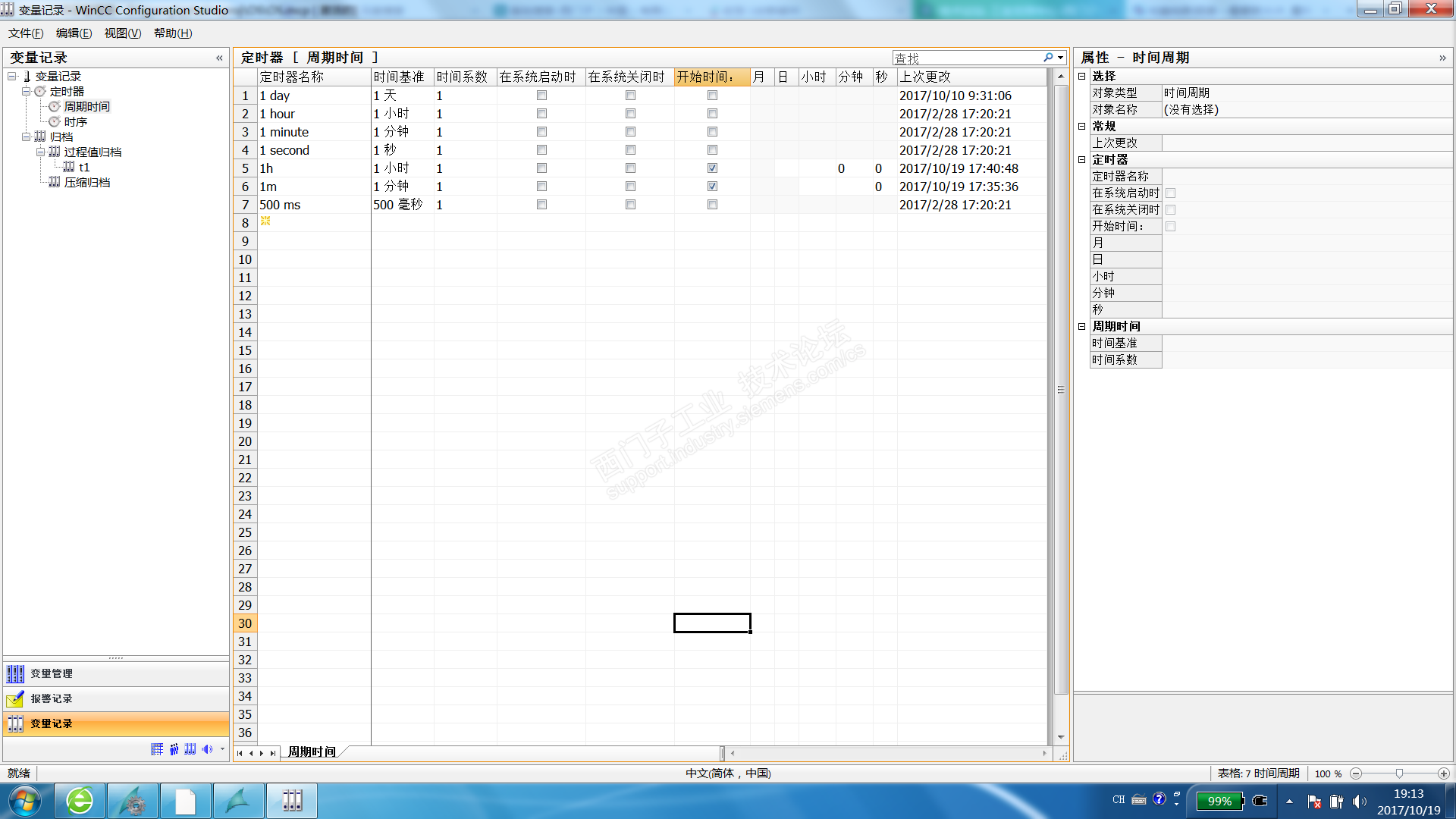The width and height of the screenshot is (1456, 819).
Task: Click the text library table icon
Action: [x=157, y=749]
